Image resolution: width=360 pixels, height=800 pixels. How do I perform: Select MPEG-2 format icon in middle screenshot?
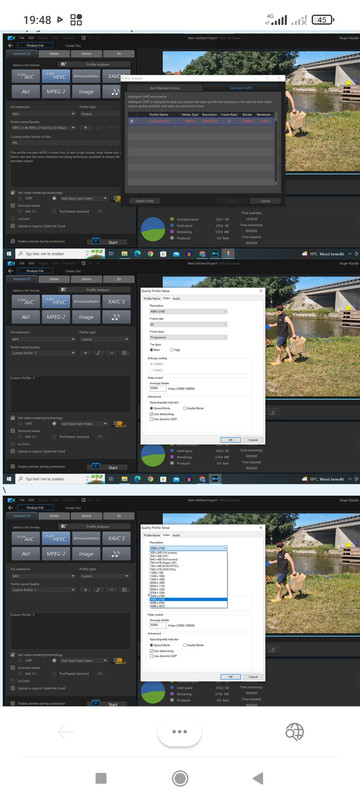point(56,317)
